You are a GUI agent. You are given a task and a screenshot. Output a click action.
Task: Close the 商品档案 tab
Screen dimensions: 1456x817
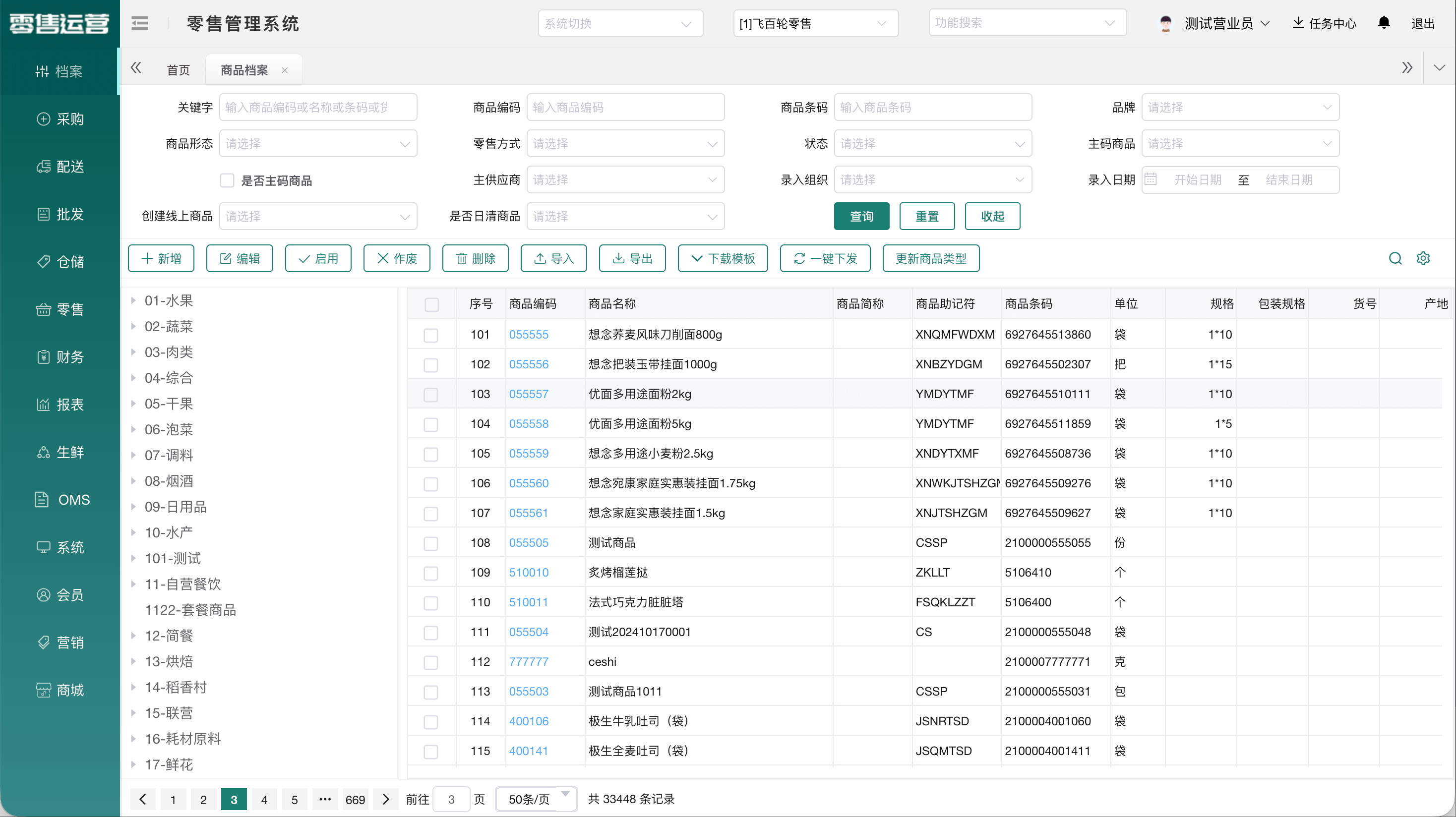(285, 70)
